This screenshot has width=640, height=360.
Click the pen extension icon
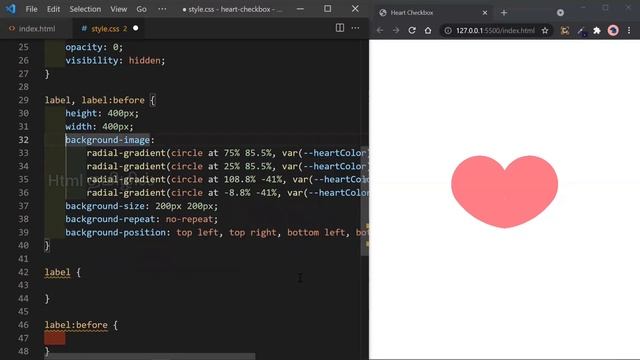[x=581, y=31]
